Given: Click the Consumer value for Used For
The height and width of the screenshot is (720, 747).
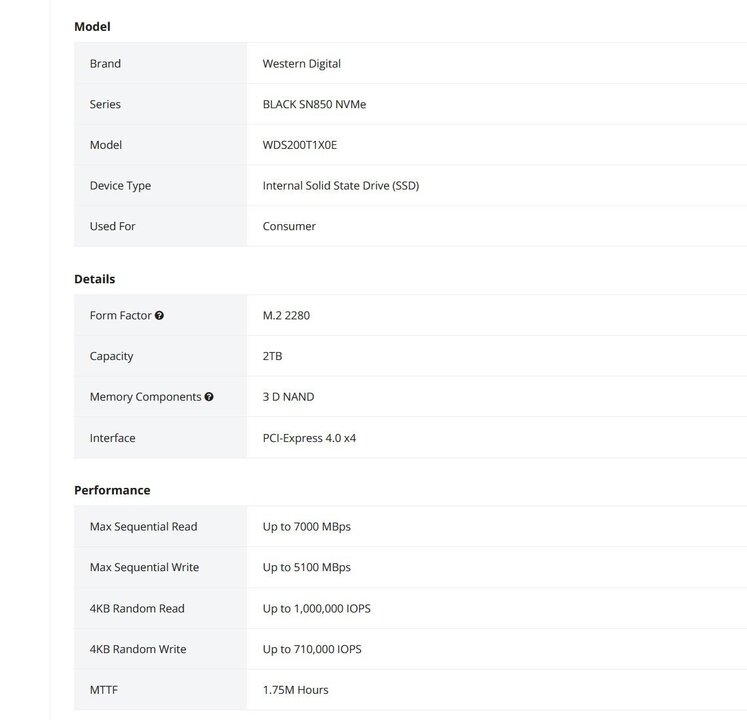Looking at the screenshot, I should pyautogui.click(x=289, y=227).
